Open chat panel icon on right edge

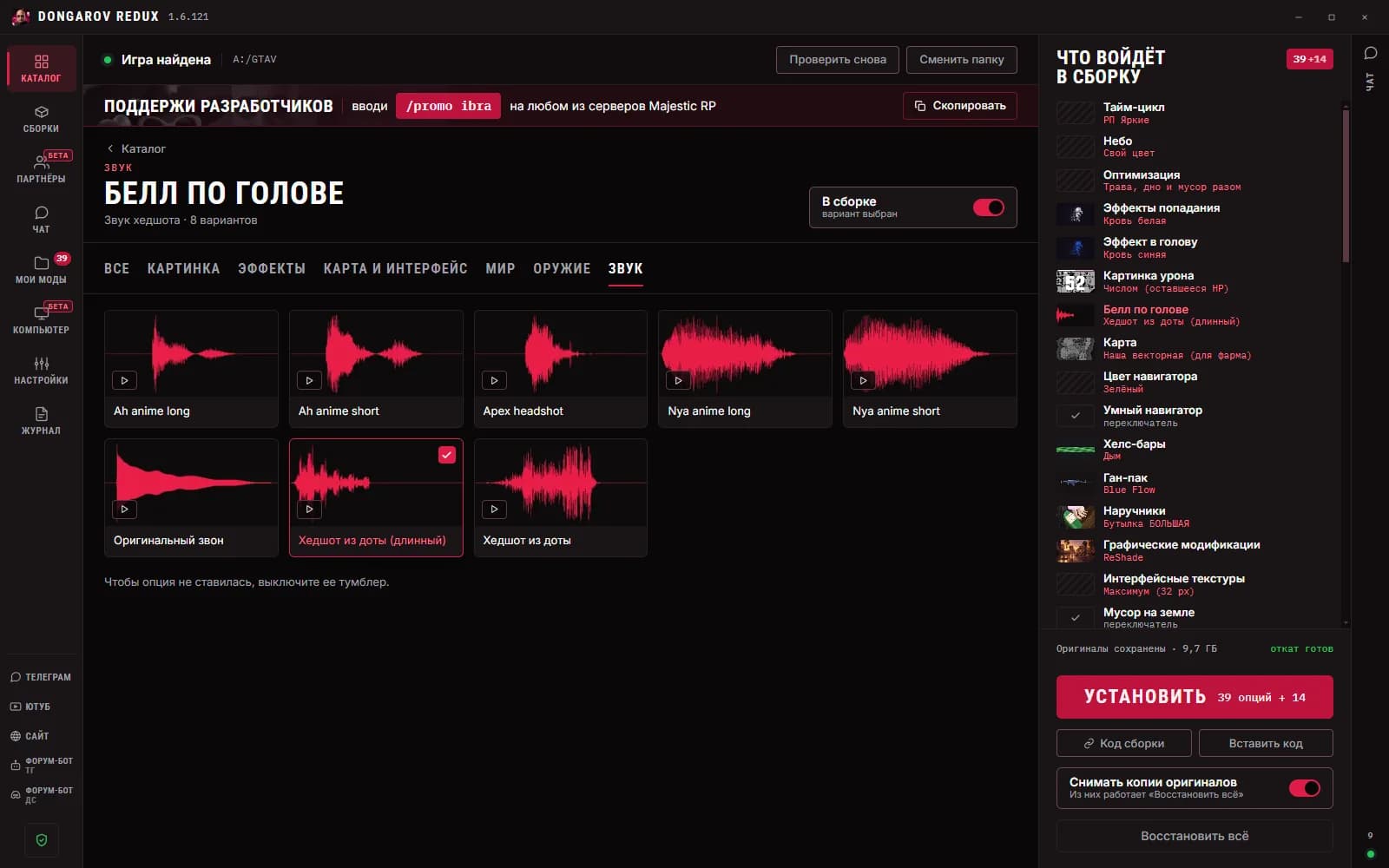point(1371,54)
